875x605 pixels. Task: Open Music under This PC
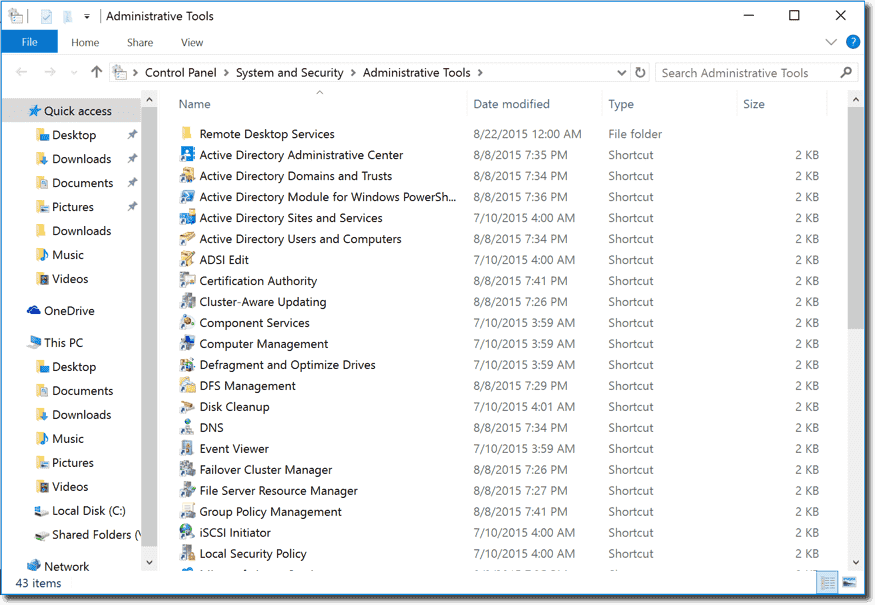(x=68, y=439)
